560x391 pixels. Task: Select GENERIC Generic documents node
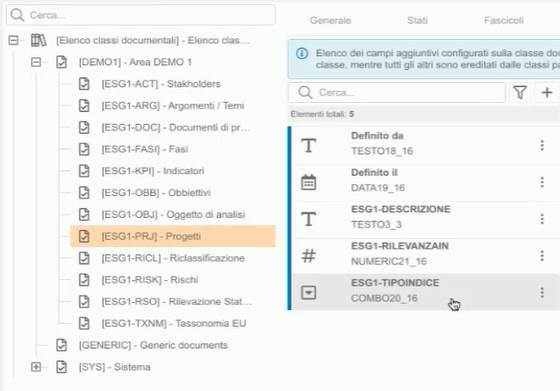point(153,345)
